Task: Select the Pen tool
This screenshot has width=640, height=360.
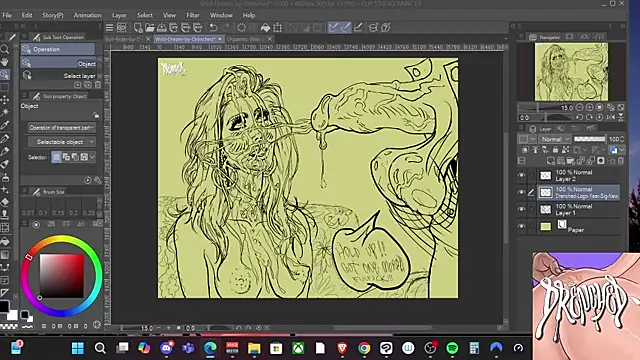Action: coord(5,138)
